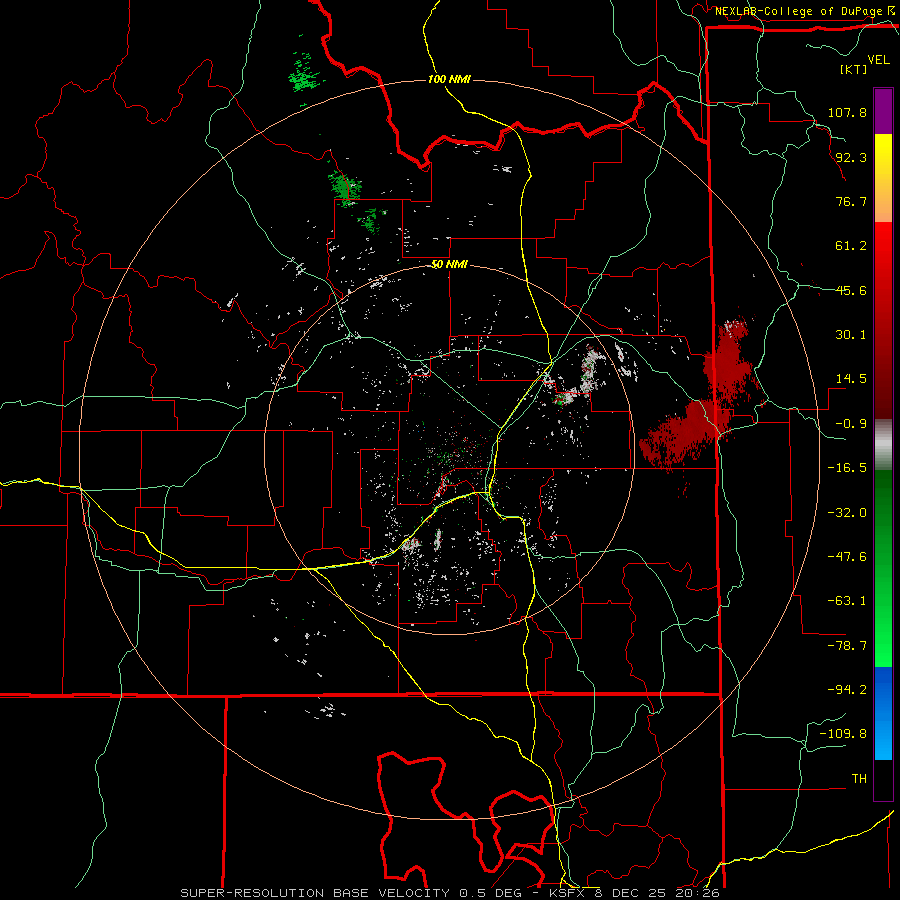Click the 107.8 scale value
This screenshot has height=900, width=900.
coord(847,112)
